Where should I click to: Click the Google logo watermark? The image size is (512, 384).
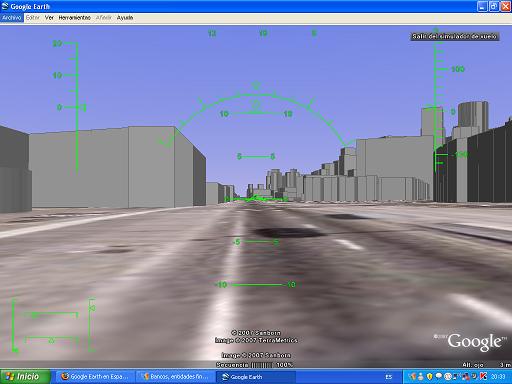(474, 342)
